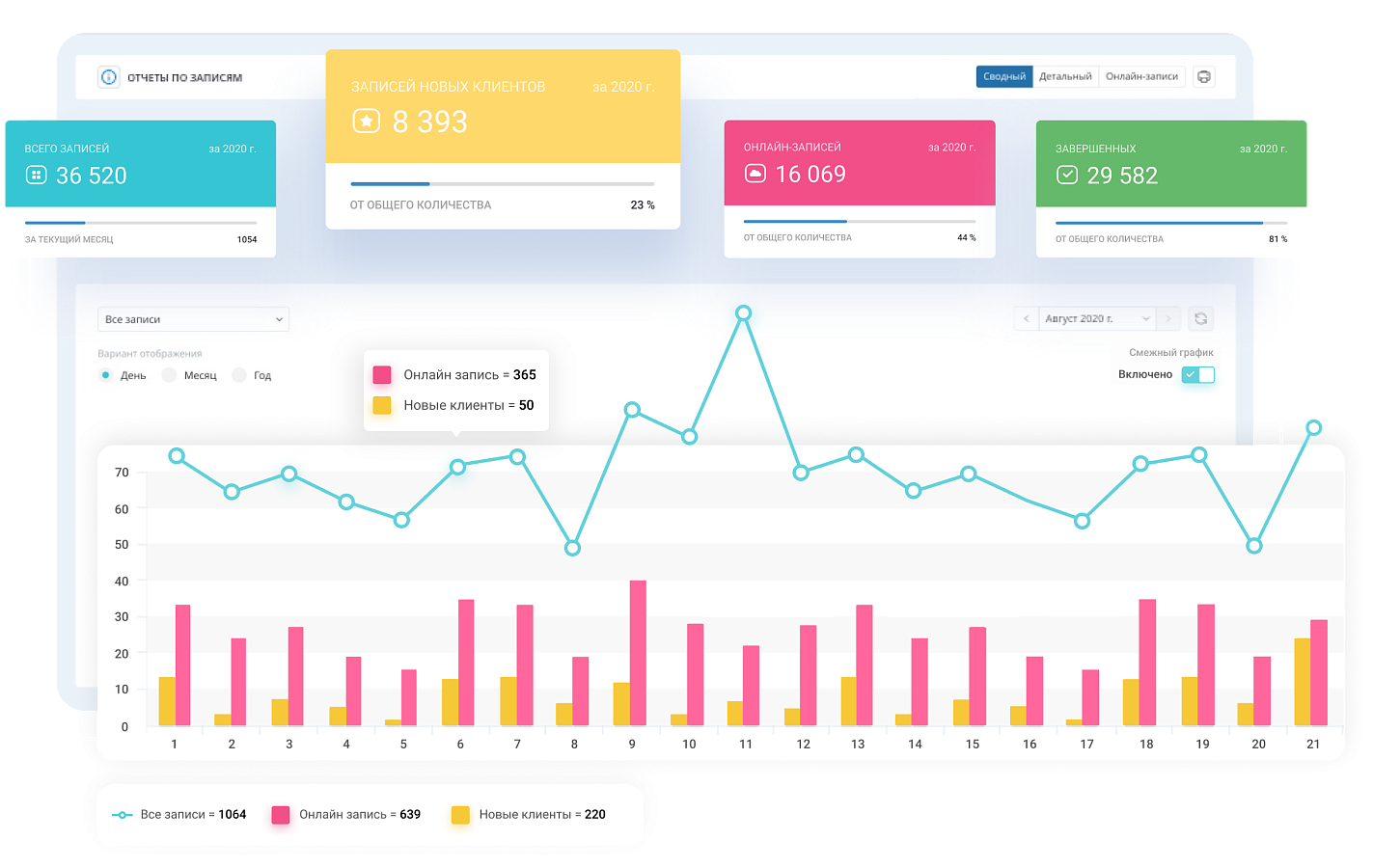Open the Все записи dropdown
This screenshot has height=868, width=1373.
[x=193, y=319]
